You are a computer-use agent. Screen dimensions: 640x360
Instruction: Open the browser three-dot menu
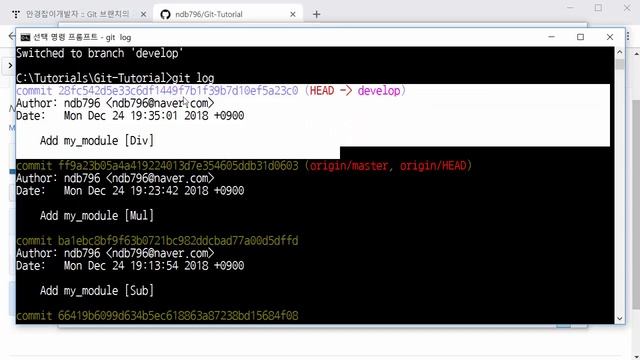pyautogui.click(x=629, y=36)
